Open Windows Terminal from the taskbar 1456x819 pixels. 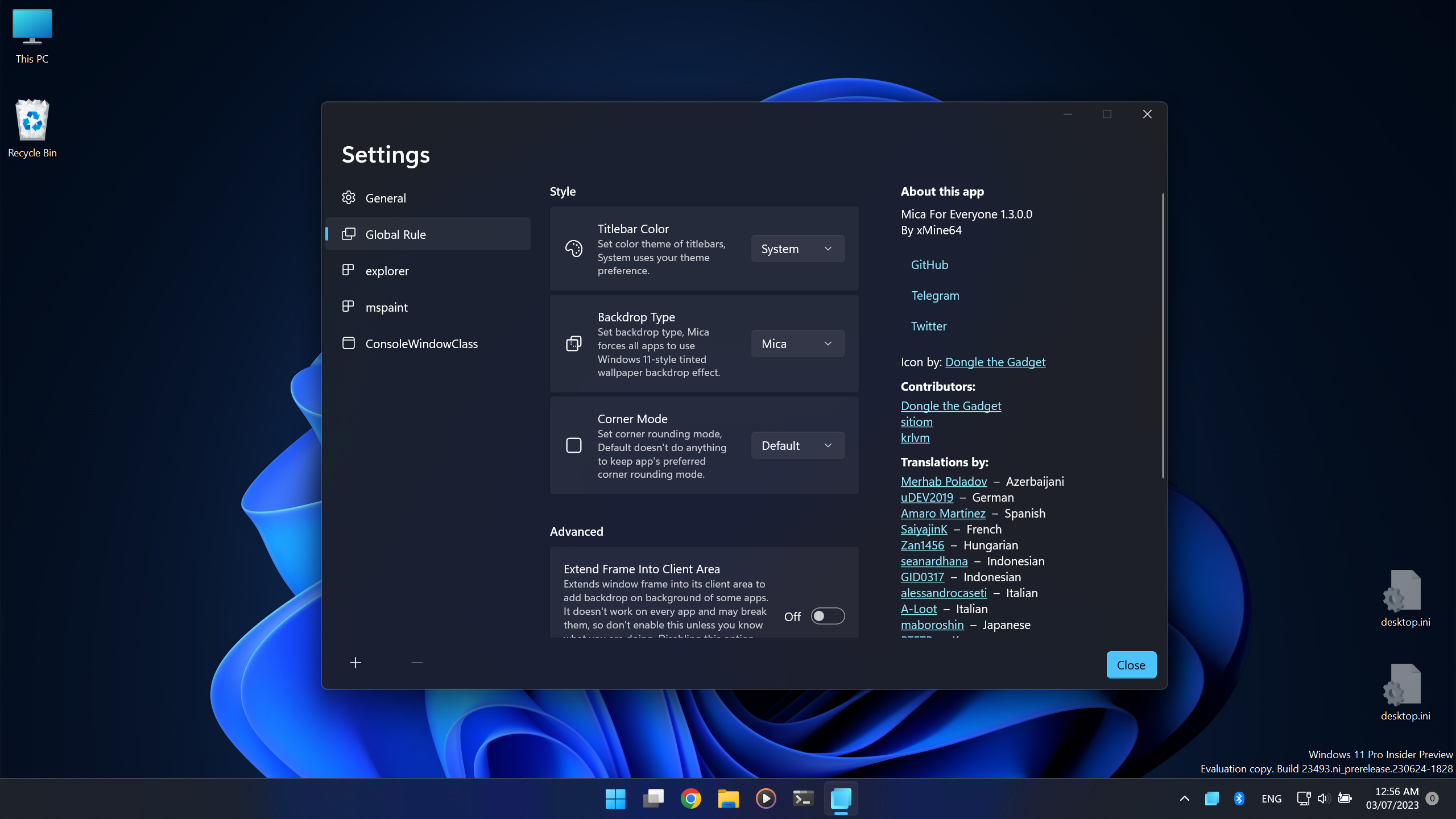(803, 799)
